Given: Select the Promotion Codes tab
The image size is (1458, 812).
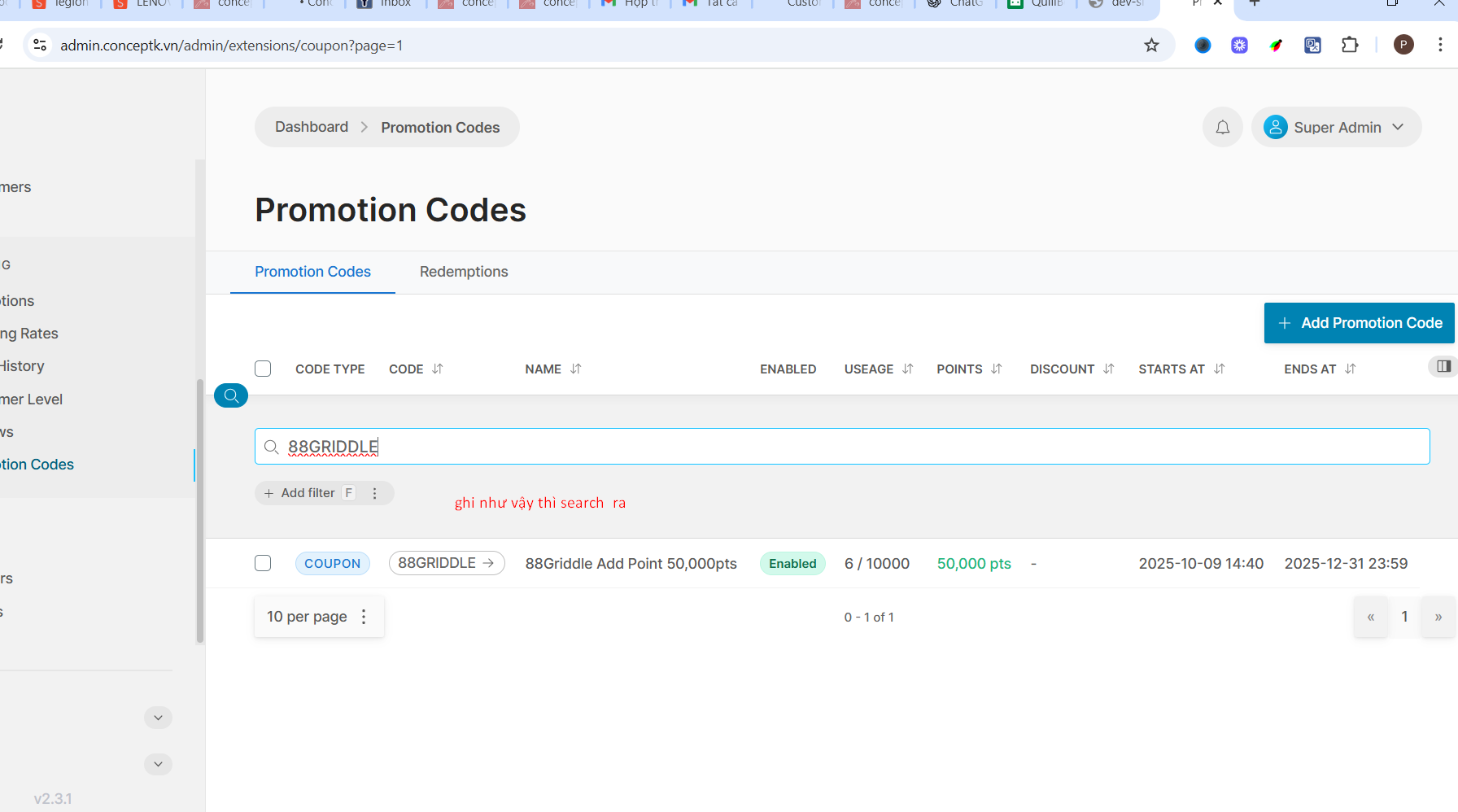Looking at the screenshot, I should tap(312, 272).
